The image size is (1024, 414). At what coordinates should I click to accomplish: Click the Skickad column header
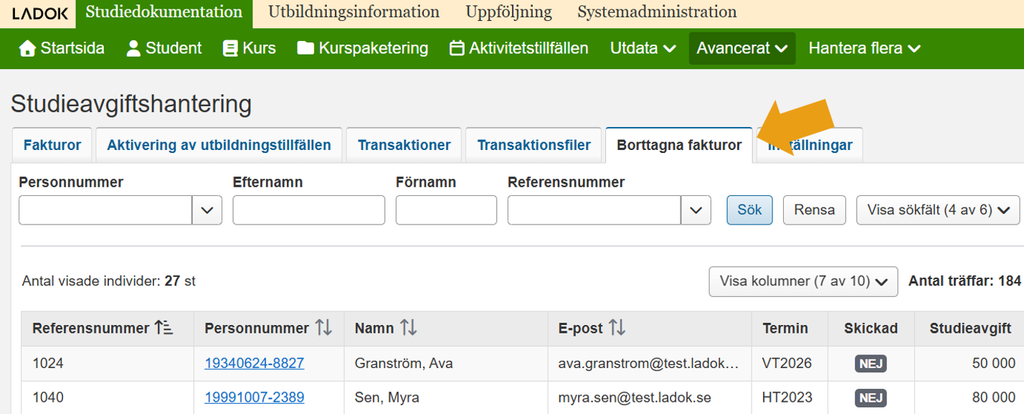[871, 328]
